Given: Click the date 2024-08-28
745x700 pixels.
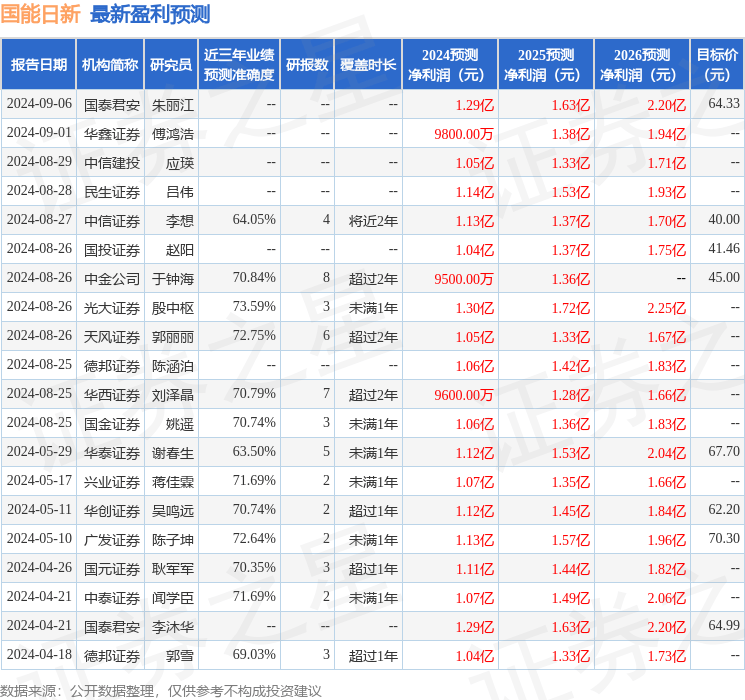Looking at the screenshot, I should click(x=39, y=191).
